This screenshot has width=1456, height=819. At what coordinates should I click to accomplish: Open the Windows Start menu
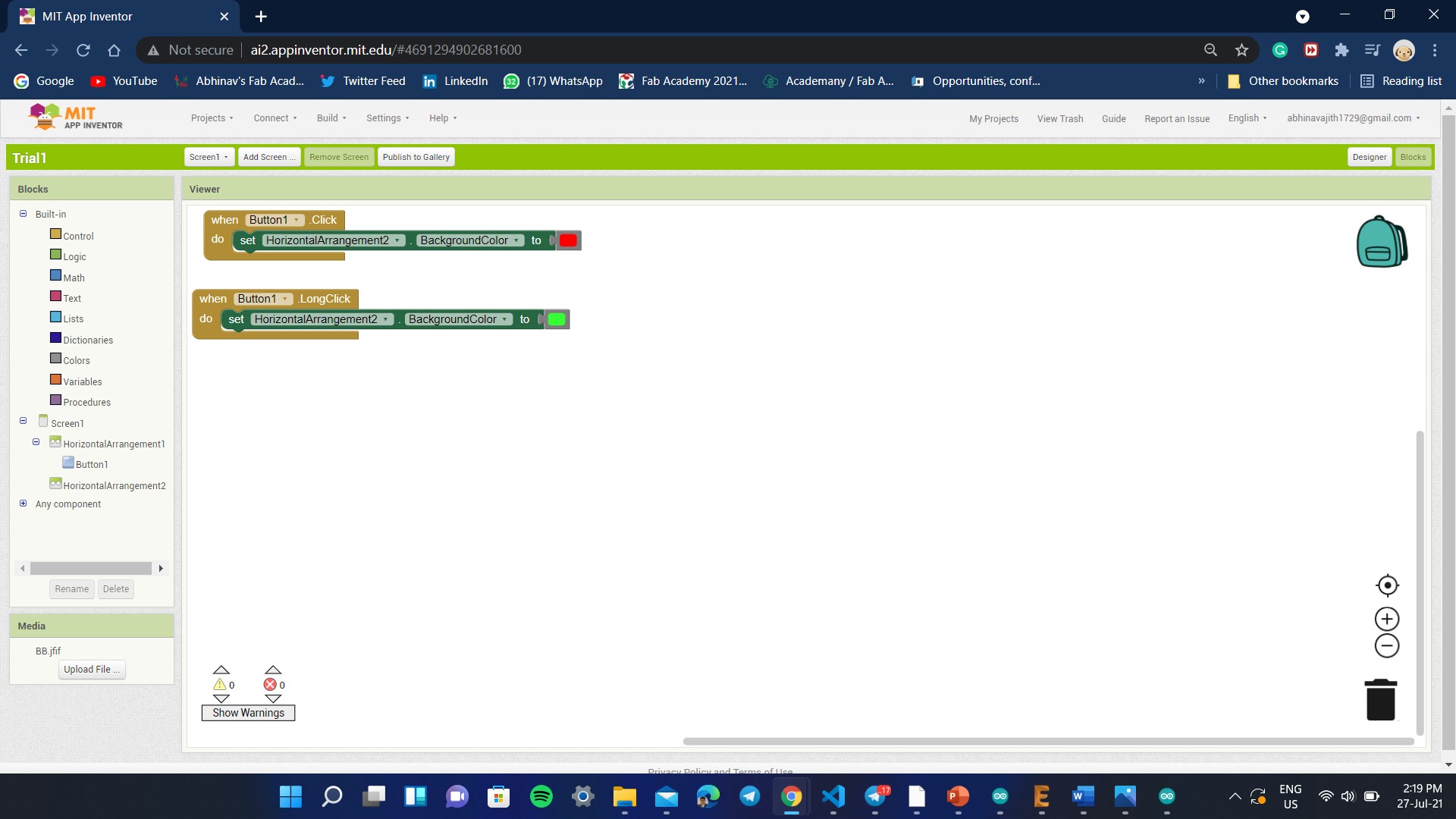(290, 796)
